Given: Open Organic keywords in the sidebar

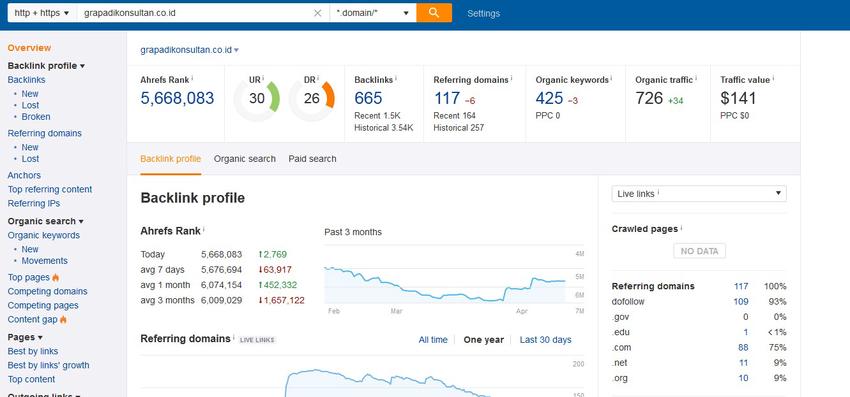Looking at the screenshot, I should click(43, 235).
